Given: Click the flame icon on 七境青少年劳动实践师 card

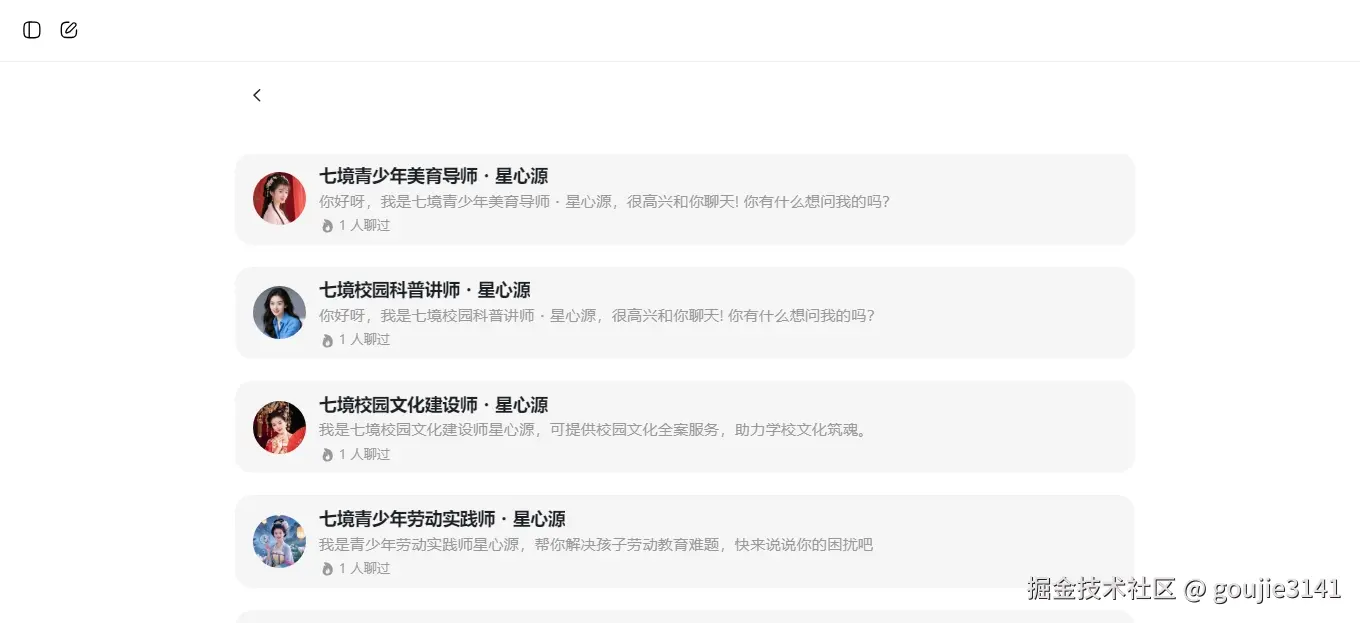Looking at the screenshot, I should (327, 568).
